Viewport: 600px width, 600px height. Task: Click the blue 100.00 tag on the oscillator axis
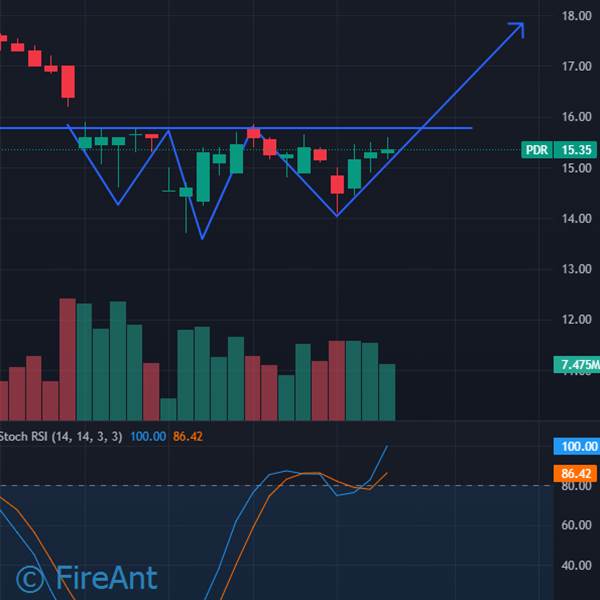[x=577, y=447]
